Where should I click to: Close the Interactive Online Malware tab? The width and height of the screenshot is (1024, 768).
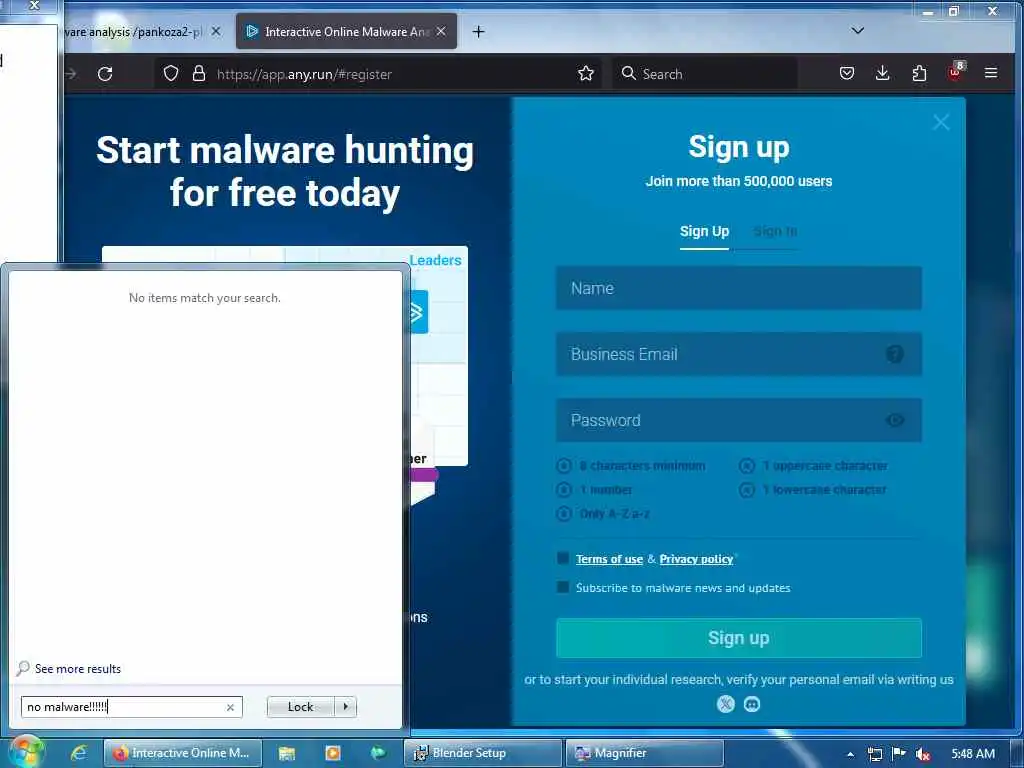[441, 31]
